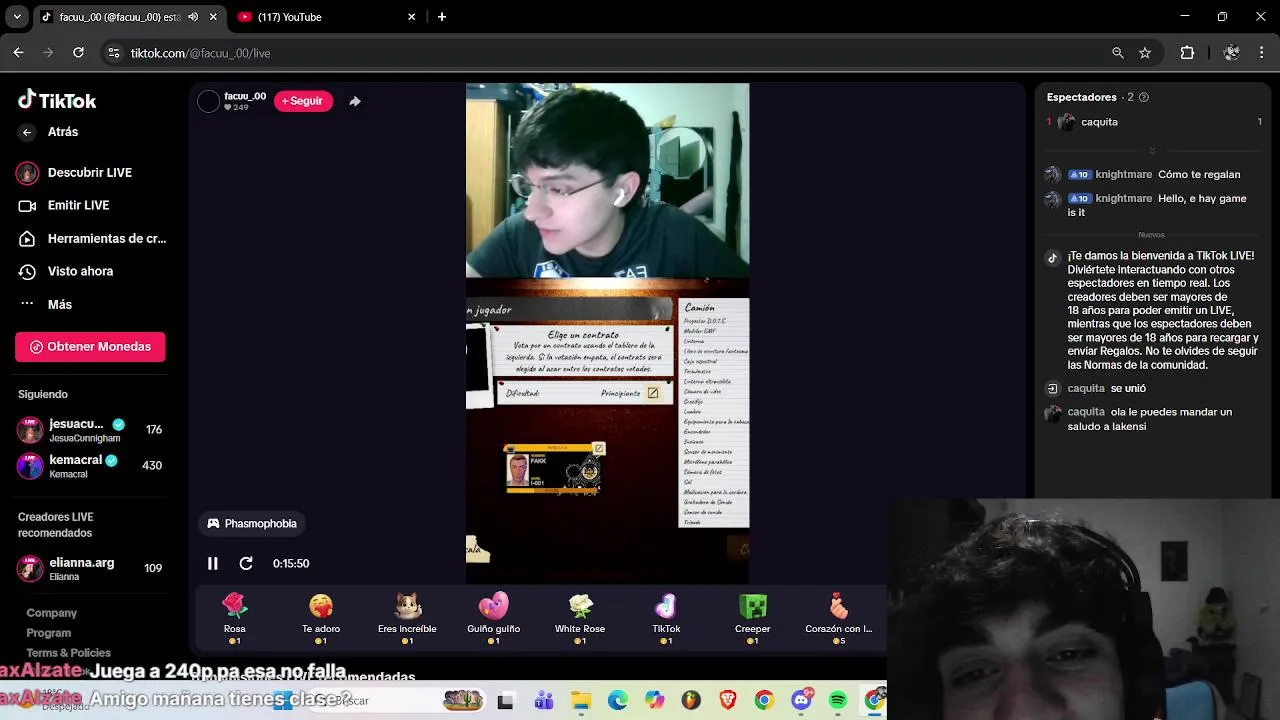Send the Rosa gift
The height and width of the screenshot is (720, 1280).
point(234,618)
